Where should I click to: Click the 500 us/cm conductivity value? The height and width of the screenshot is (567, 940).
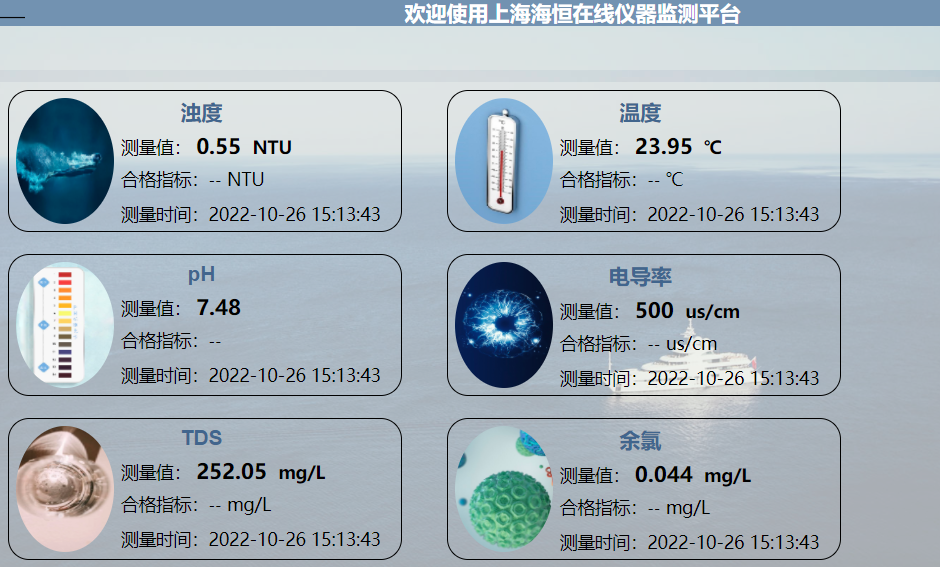(x=687, y=311)
